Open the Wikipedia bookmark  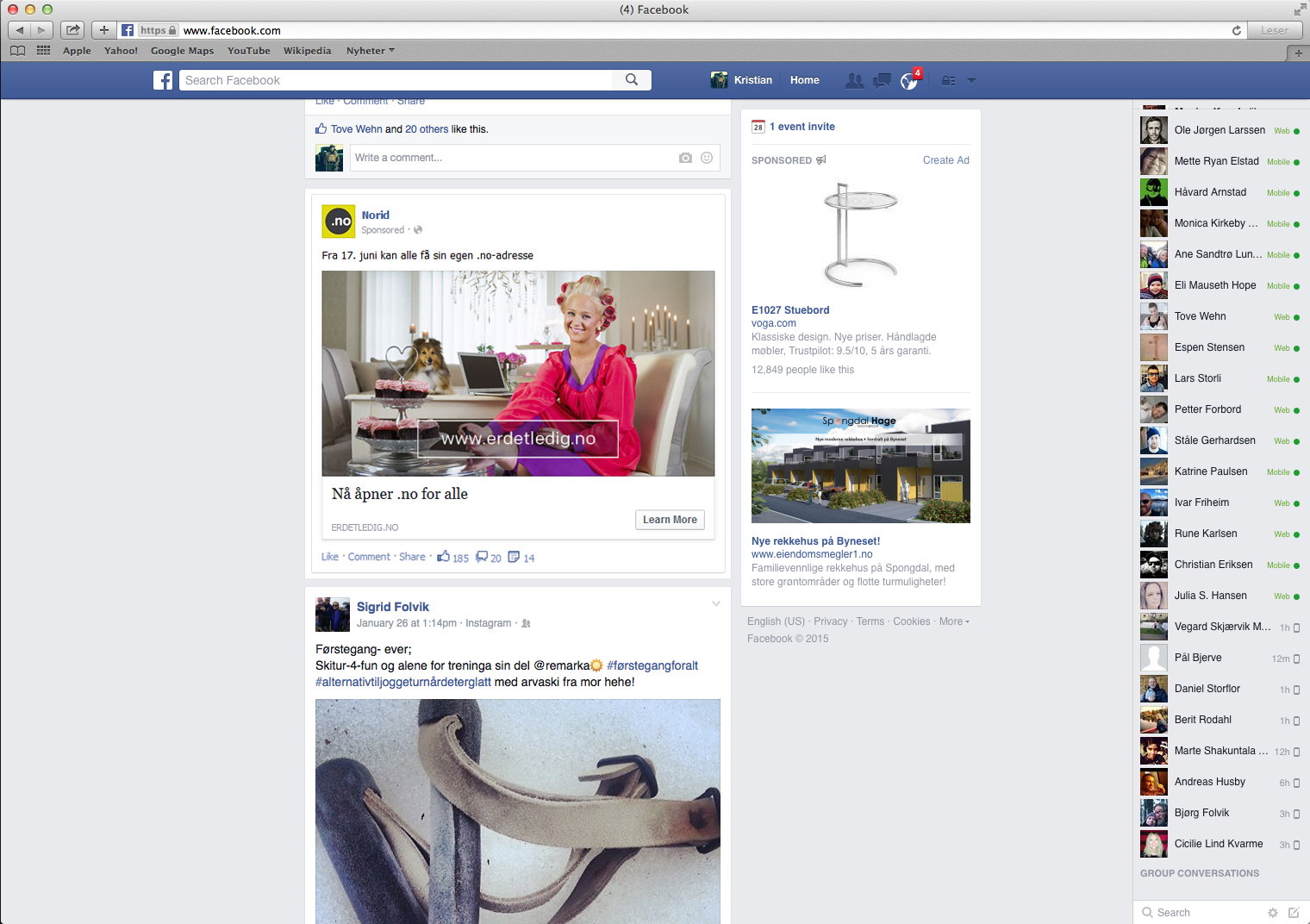[x=307, y=51]
